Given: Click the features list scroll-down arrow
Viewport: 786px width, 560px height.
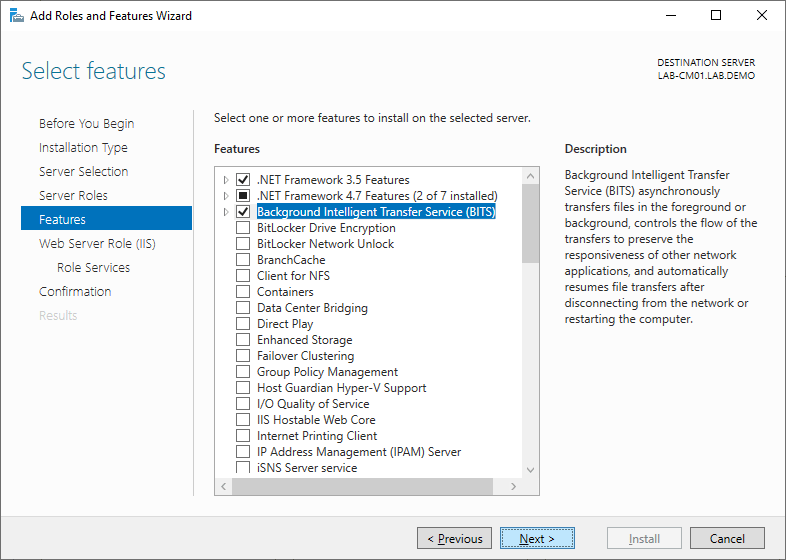Looking at the screenshot, I should click(531, 468).
